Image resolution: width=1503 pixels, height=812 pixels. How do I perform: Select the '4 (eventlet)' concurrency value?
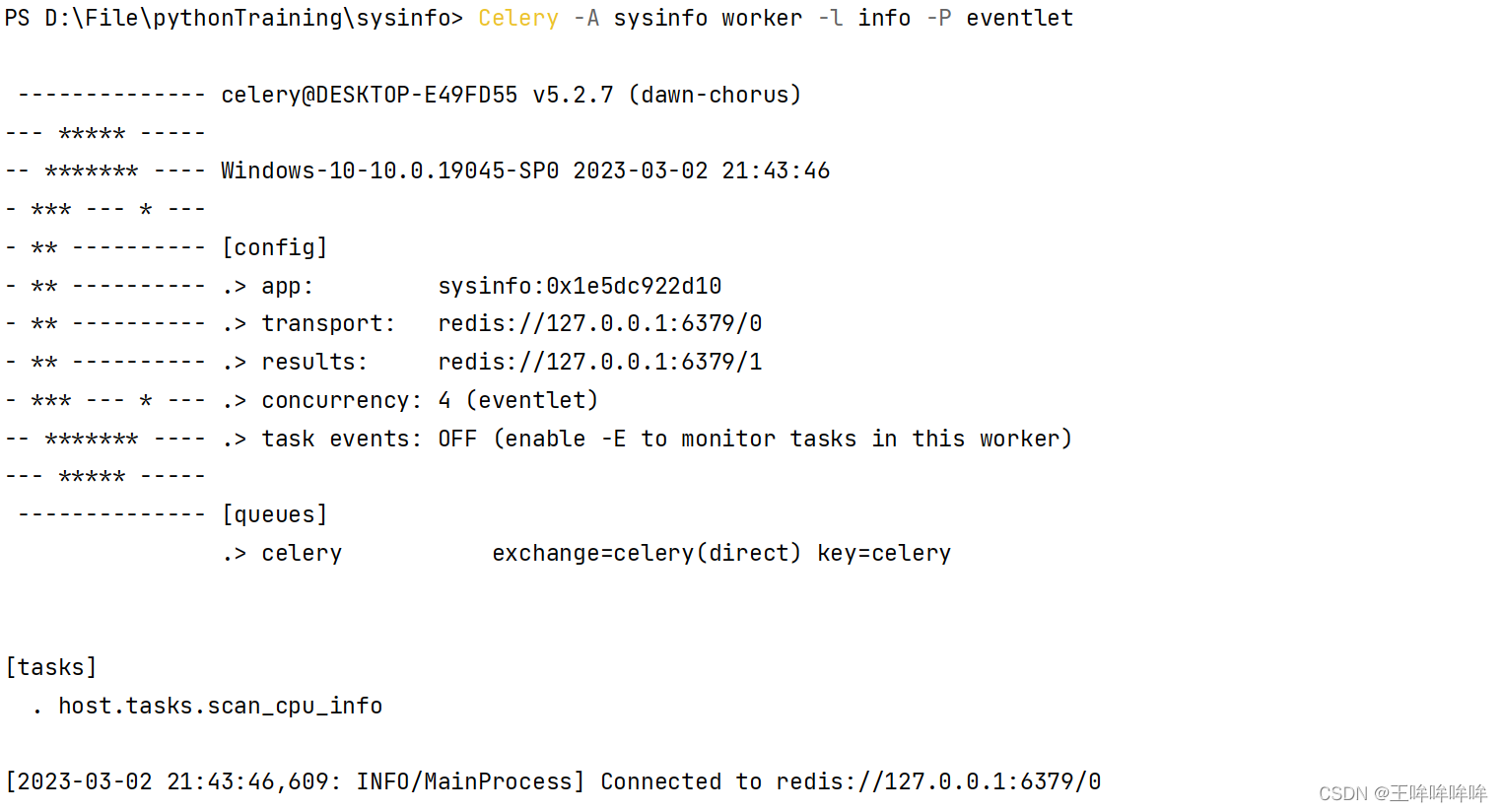click(518, 401)
